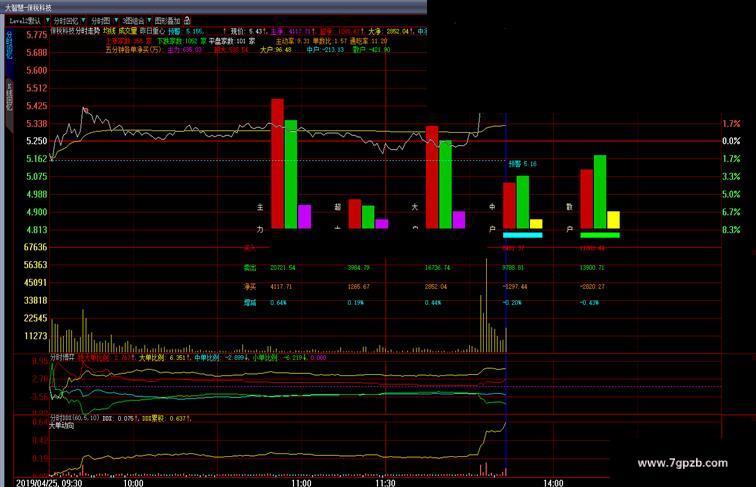Click the 67636 volume axis label

pos(36,247)
